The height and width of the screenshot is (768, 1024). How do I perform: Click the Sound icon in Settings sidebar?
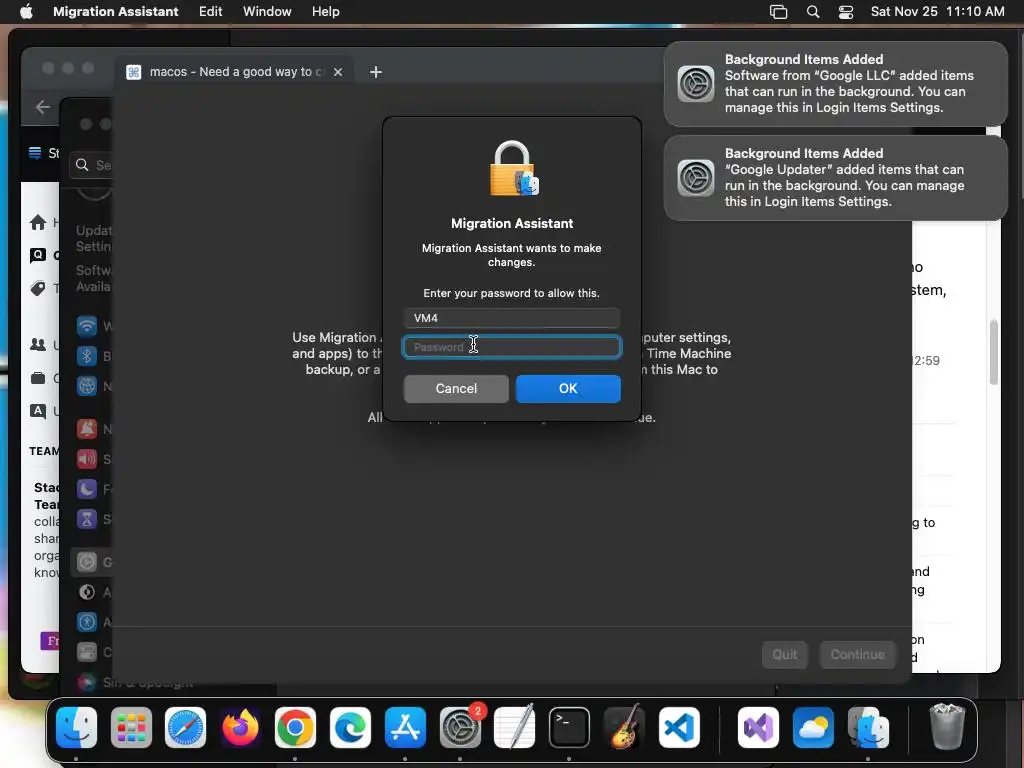[87, 458]
